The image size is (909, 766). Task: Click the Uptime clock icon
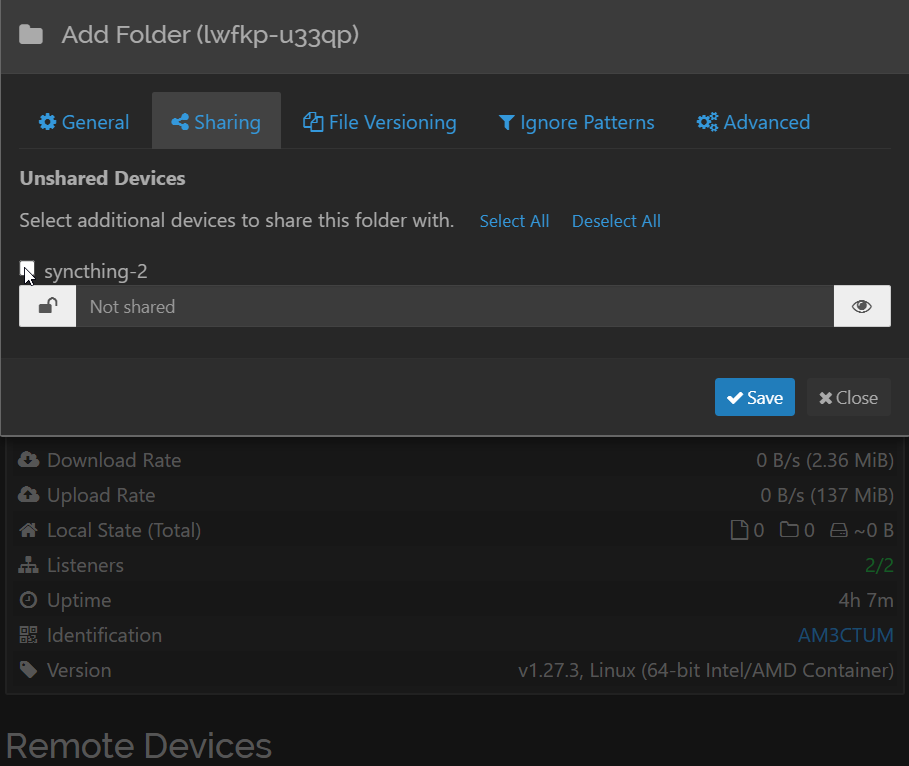point(29,600)
